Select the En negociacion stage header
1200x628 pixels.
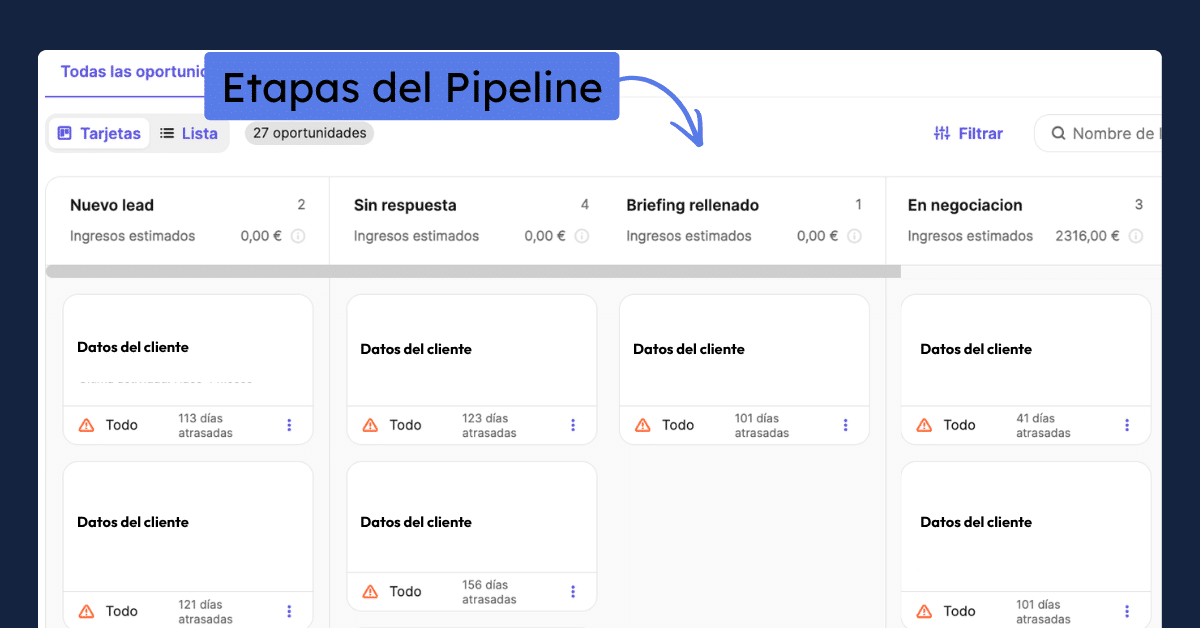coord(965,205)
